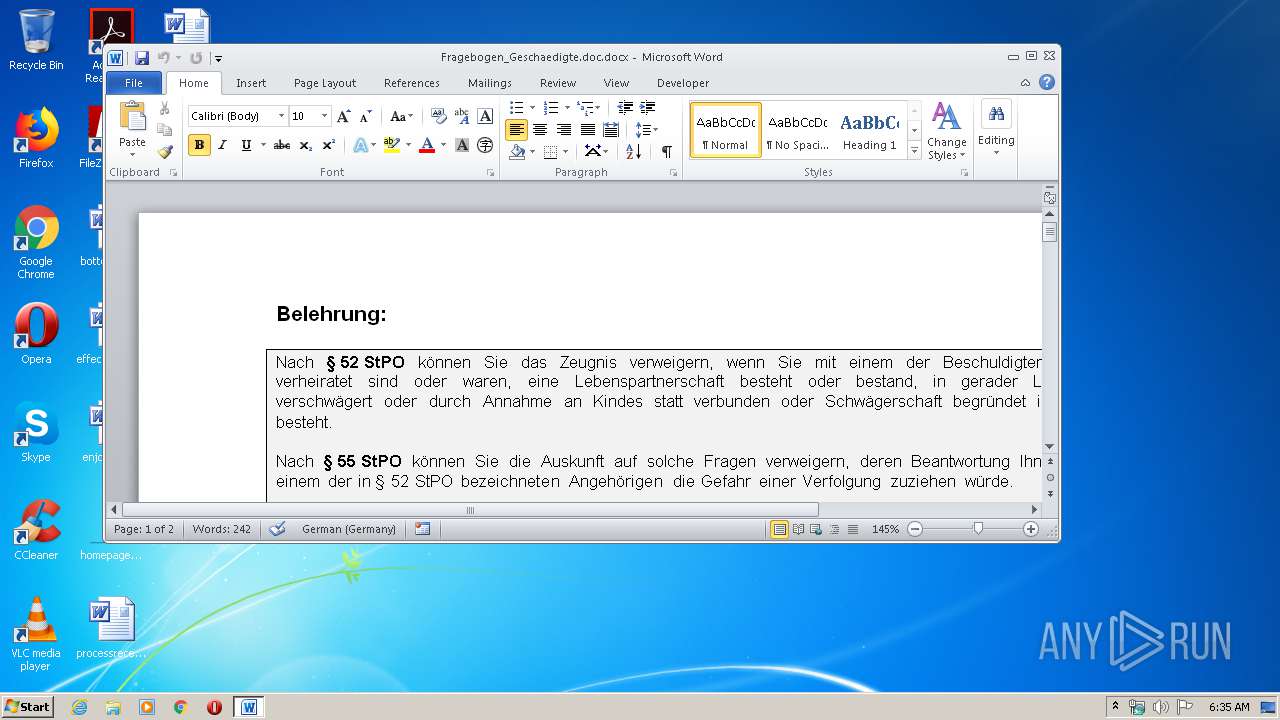1280x720 pixels.
Task: Click the Find binoculars Editing icon
Action: [x=996, y=115]
